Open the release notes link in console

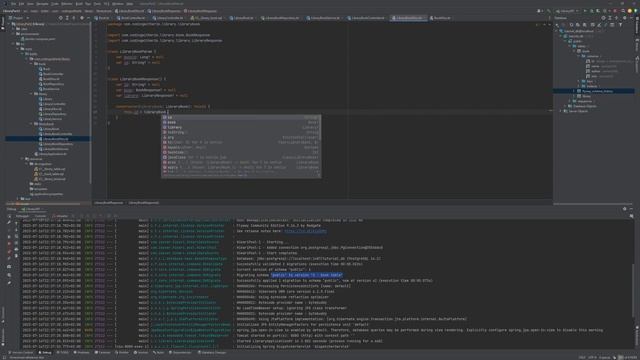[305, 231]
